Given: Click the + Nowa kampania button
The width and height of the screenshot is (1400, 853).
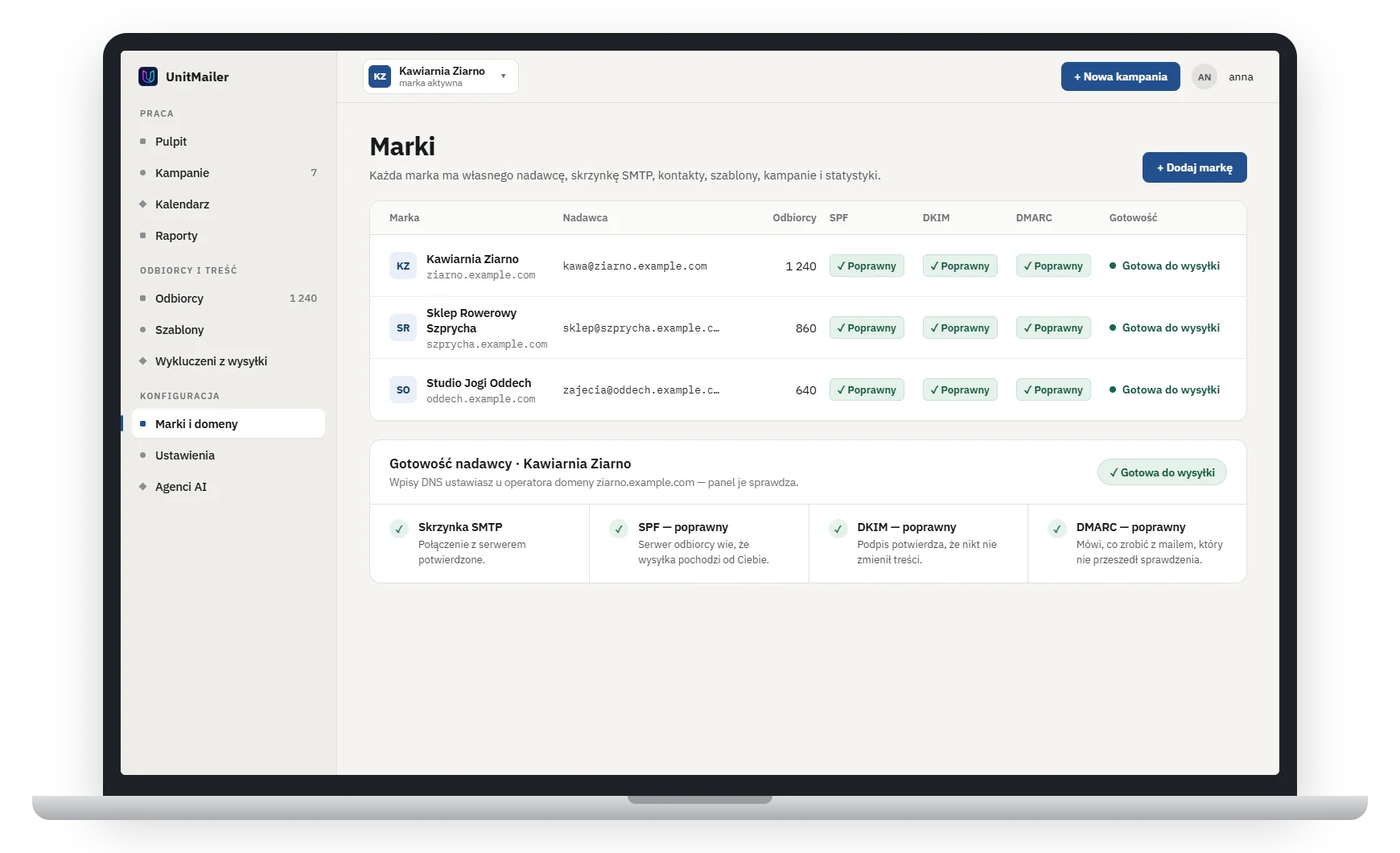Looking at the screenshot, I should (1120, 76).
